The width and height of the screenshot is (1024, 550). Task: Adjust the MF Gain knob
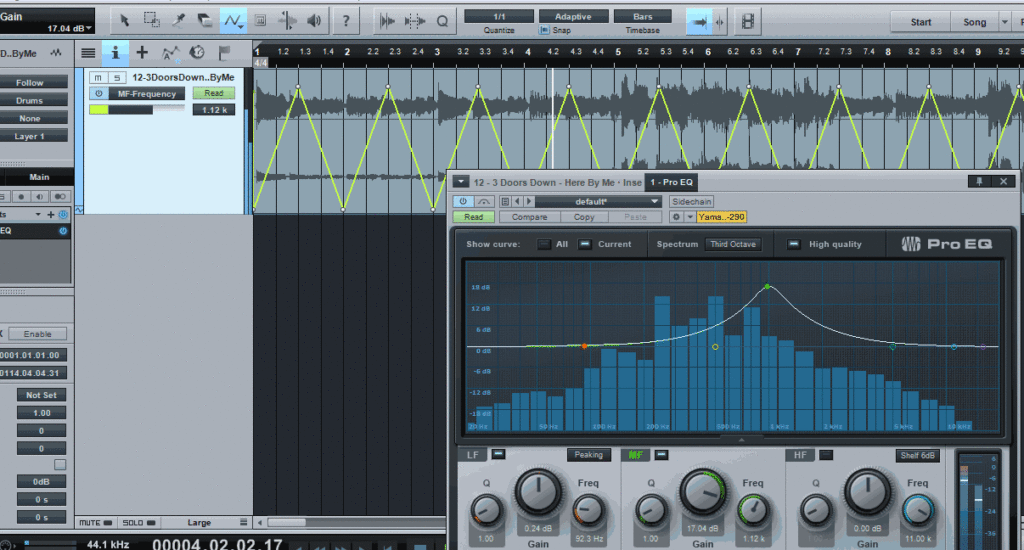[703, 492]
